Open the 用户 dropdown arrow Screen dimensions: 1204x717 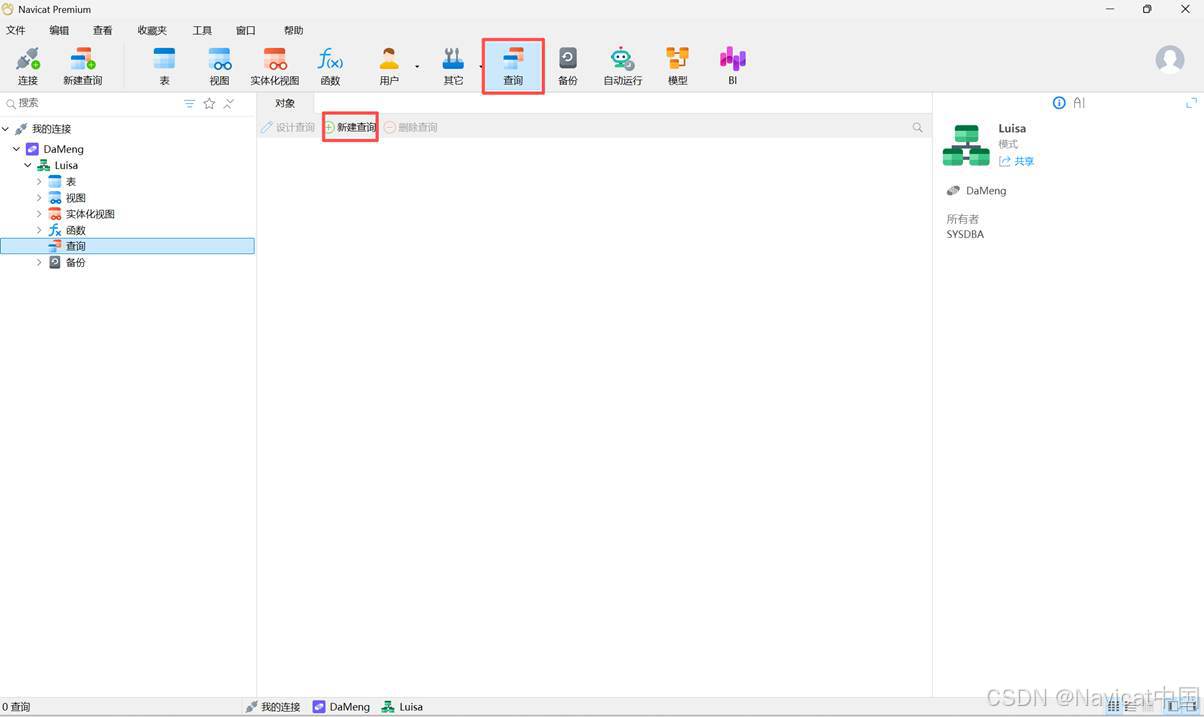(x=417, y=67)
